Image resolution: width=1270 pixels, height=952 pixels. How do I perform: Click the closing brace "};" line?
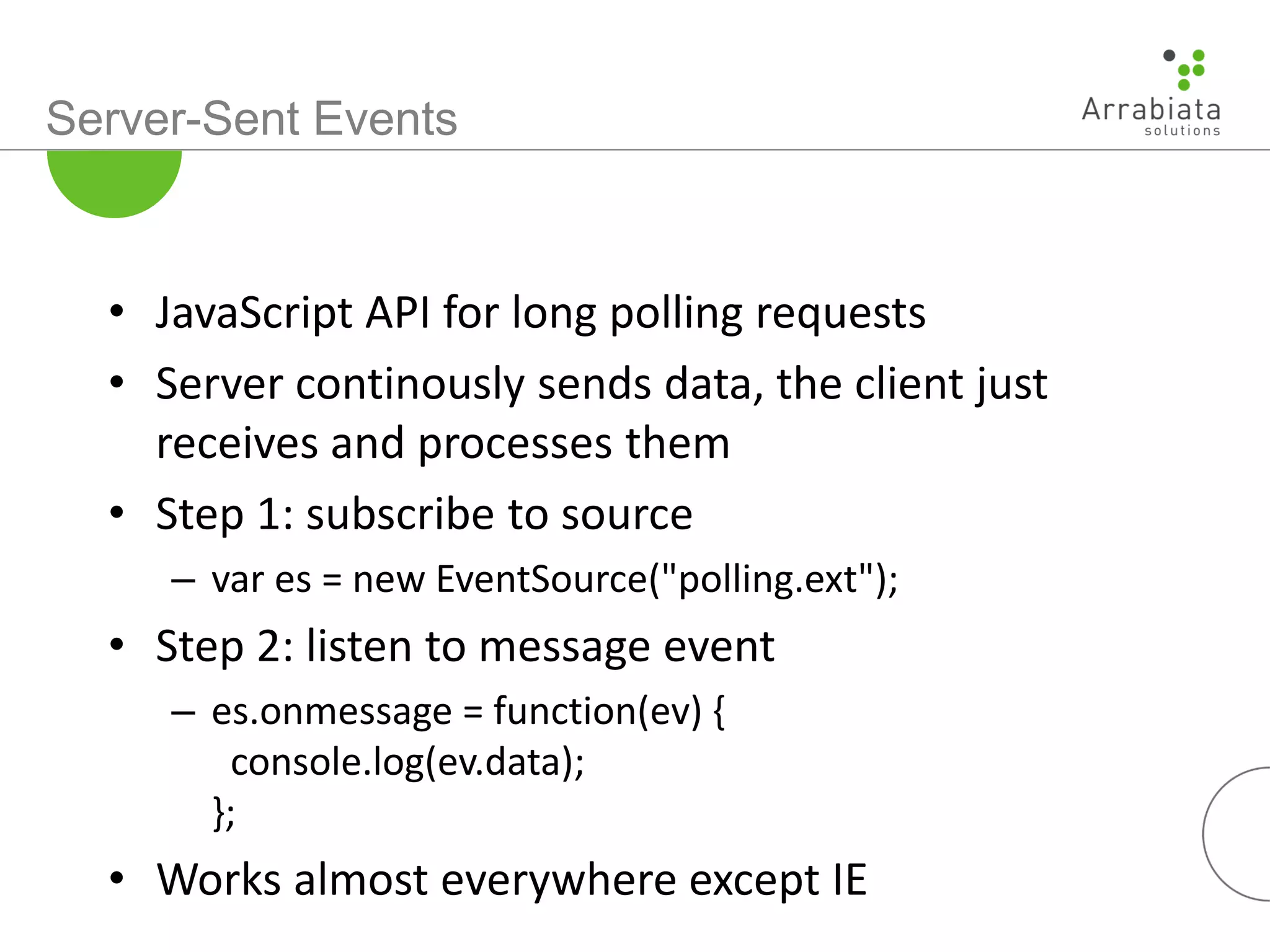pos(224,813)
